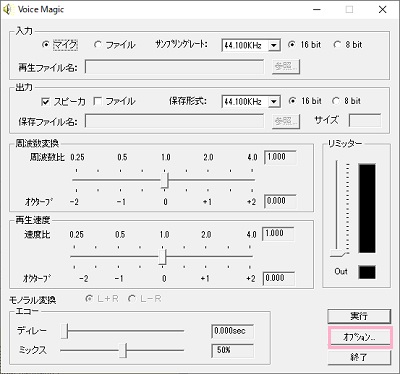Screen dimensions: 400x374
Task: Click the 終了 button
Action: coord(359,358)
